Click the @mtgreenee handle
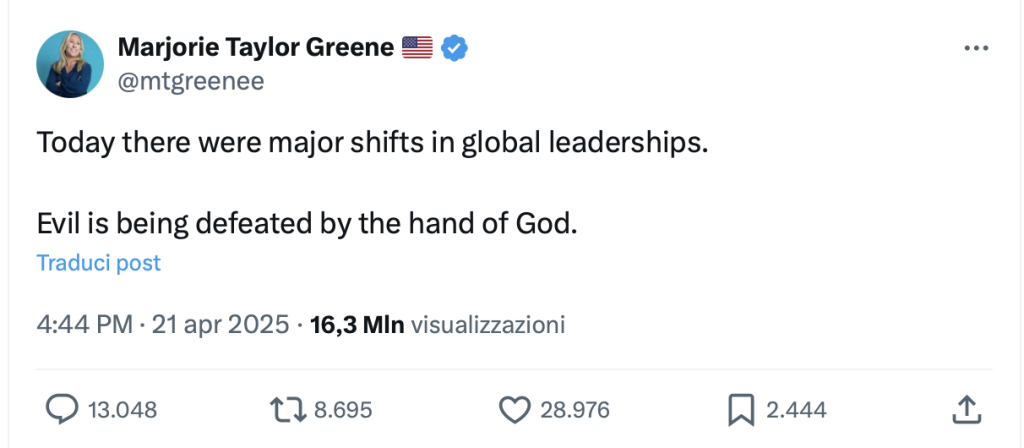The image size is (1024, 448). coord(190,82)
